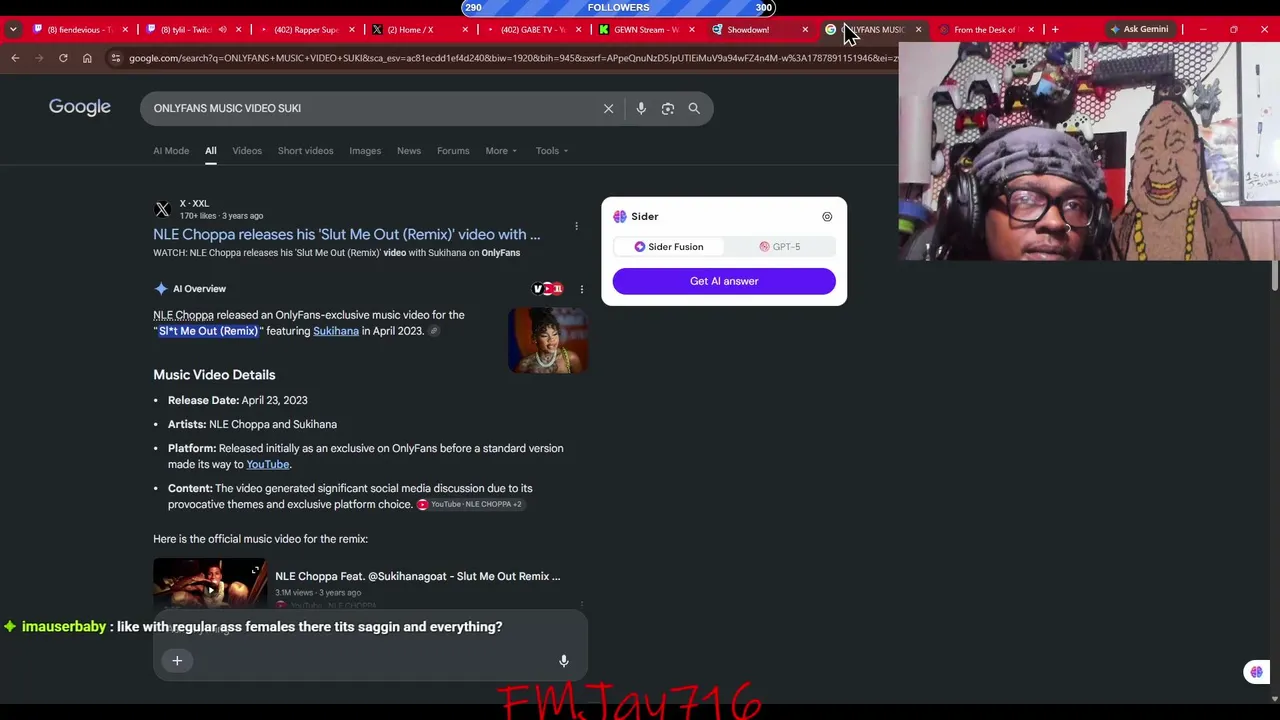Click the magnifier search submit icon
The image size is (1280, 720).
[694, 108]
